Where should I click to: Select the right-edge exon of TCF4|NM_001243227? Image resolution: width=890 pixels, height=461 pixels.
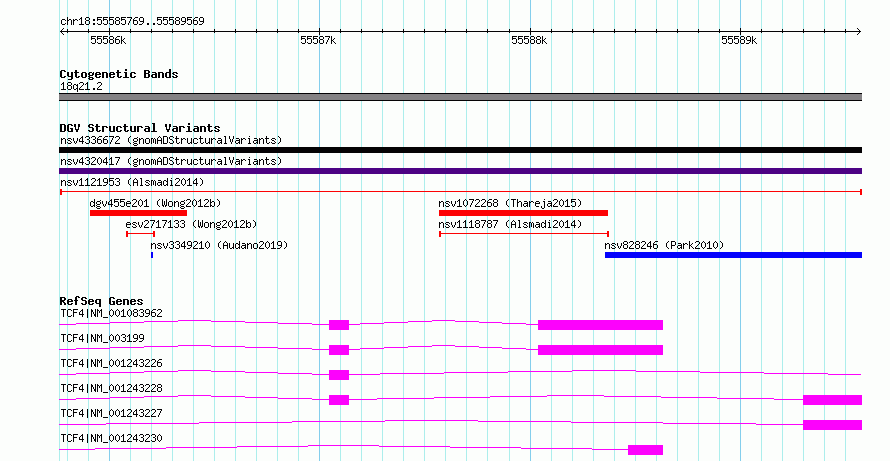833,425
